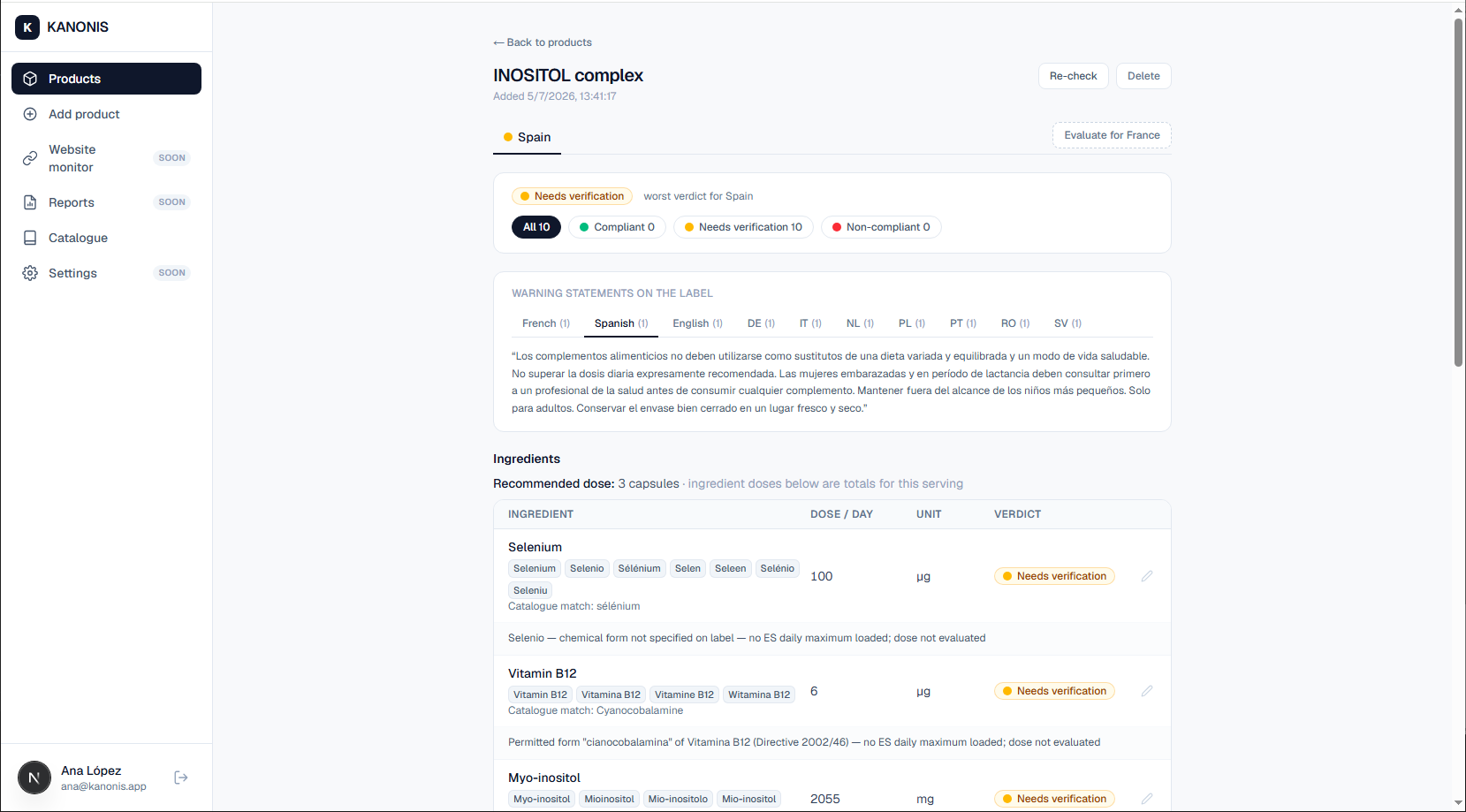Switch to the French warning tab

[x=546, y=323]
